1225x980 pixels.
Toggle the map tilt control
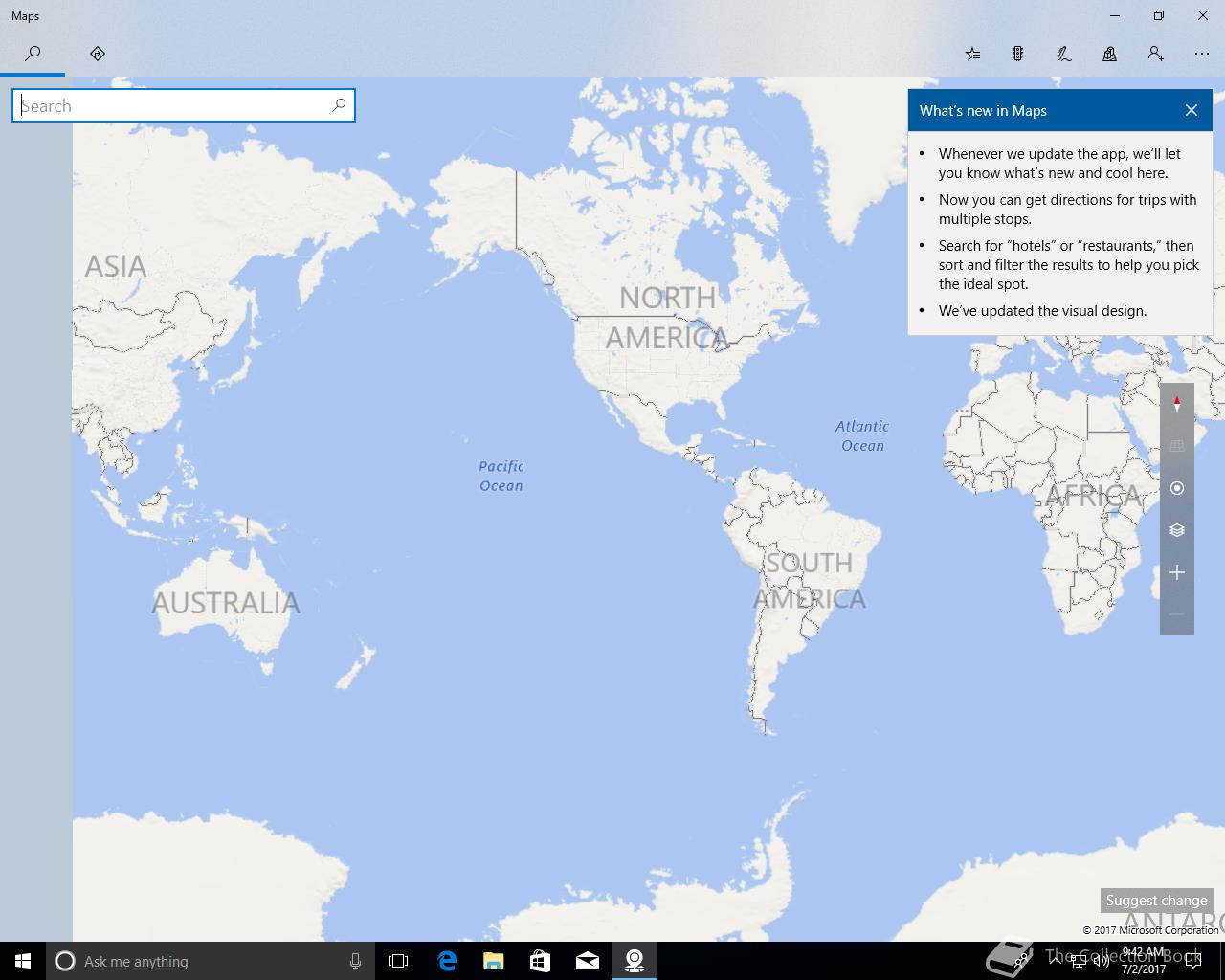pyautogui.click(x=1177, y=446)
